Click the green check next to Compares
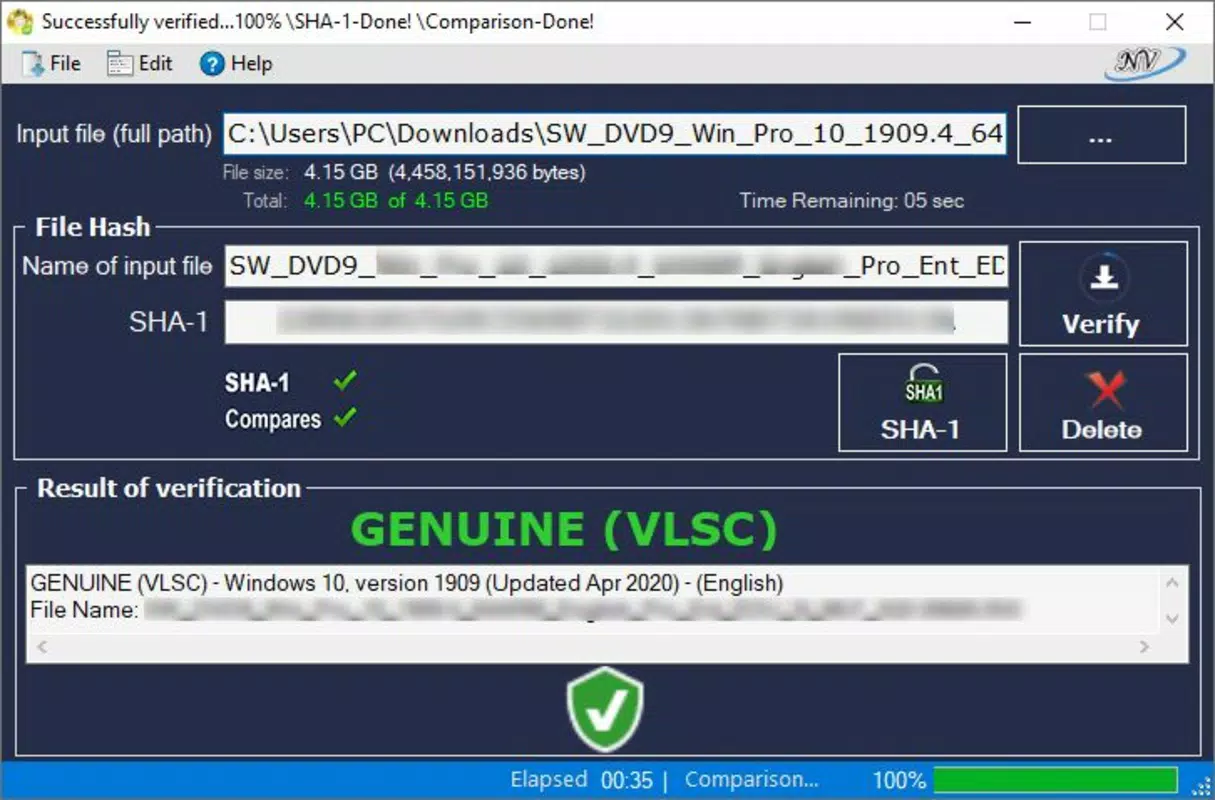 [x=345, y=418]
